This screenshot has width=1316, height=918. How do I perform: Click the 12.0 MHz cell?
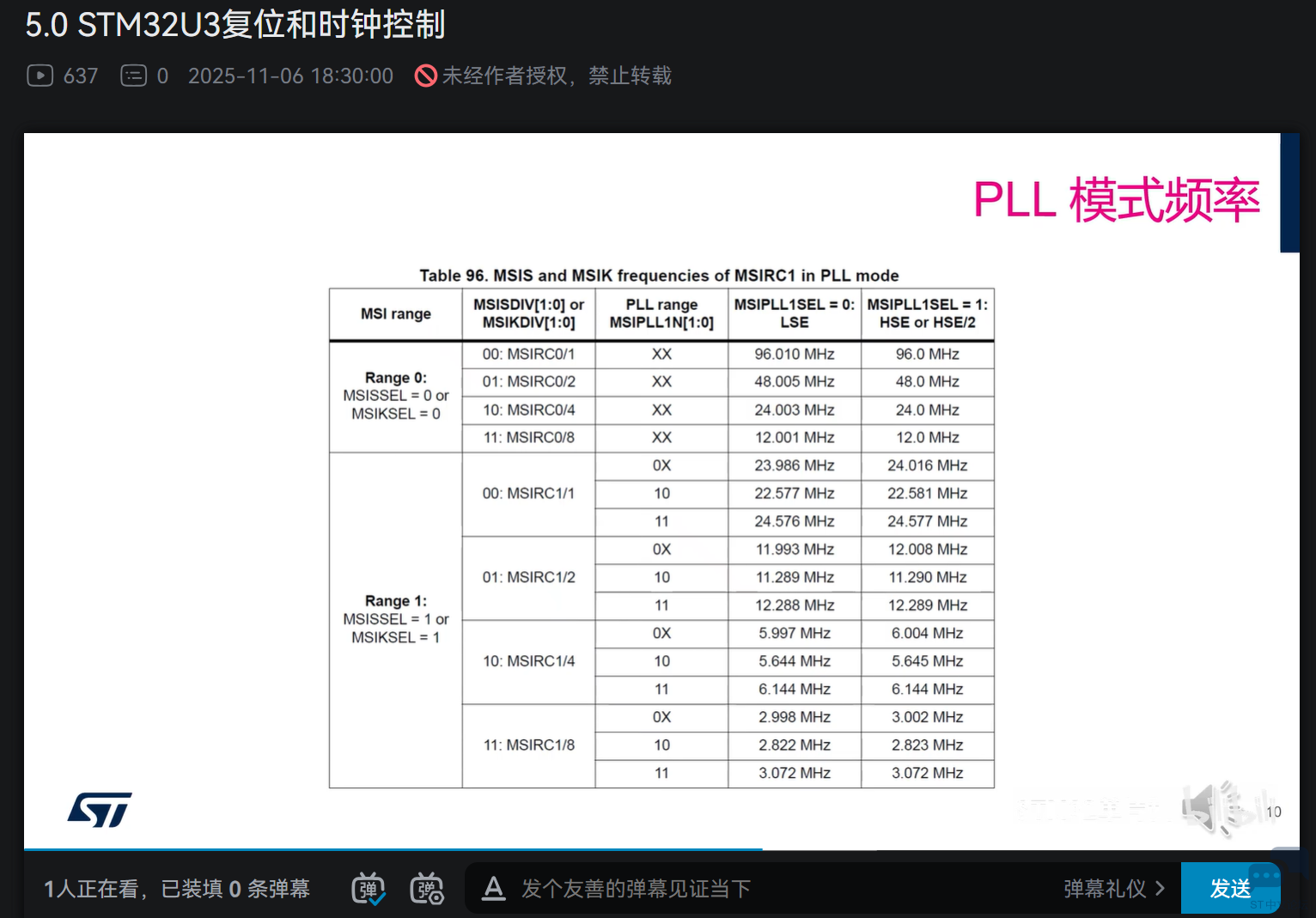pyautogui.click(x=928, y=438)
